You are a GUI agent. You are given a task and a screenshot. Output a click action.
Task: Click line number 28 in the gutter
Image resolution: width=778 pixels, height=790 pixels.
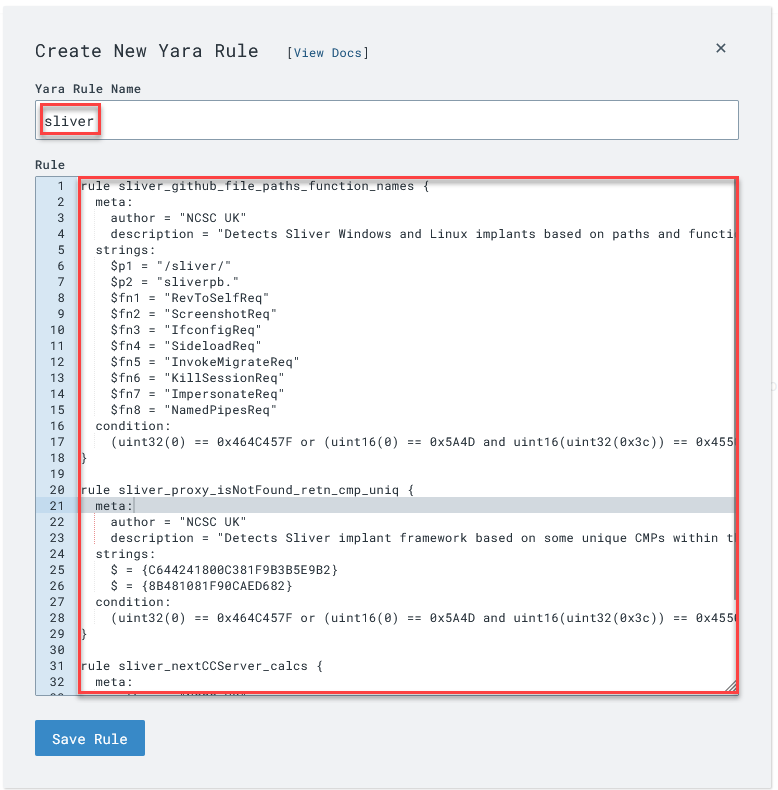point(57,618)
